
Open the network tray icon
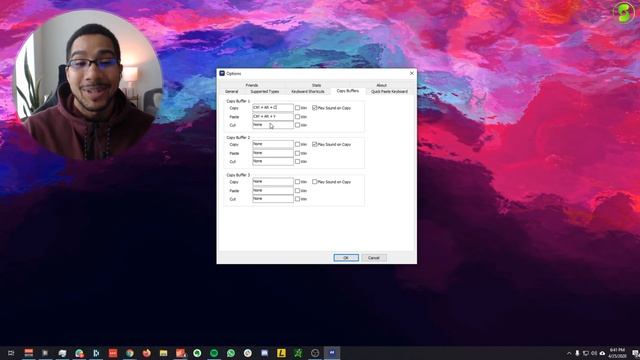[x=586, y=353]
